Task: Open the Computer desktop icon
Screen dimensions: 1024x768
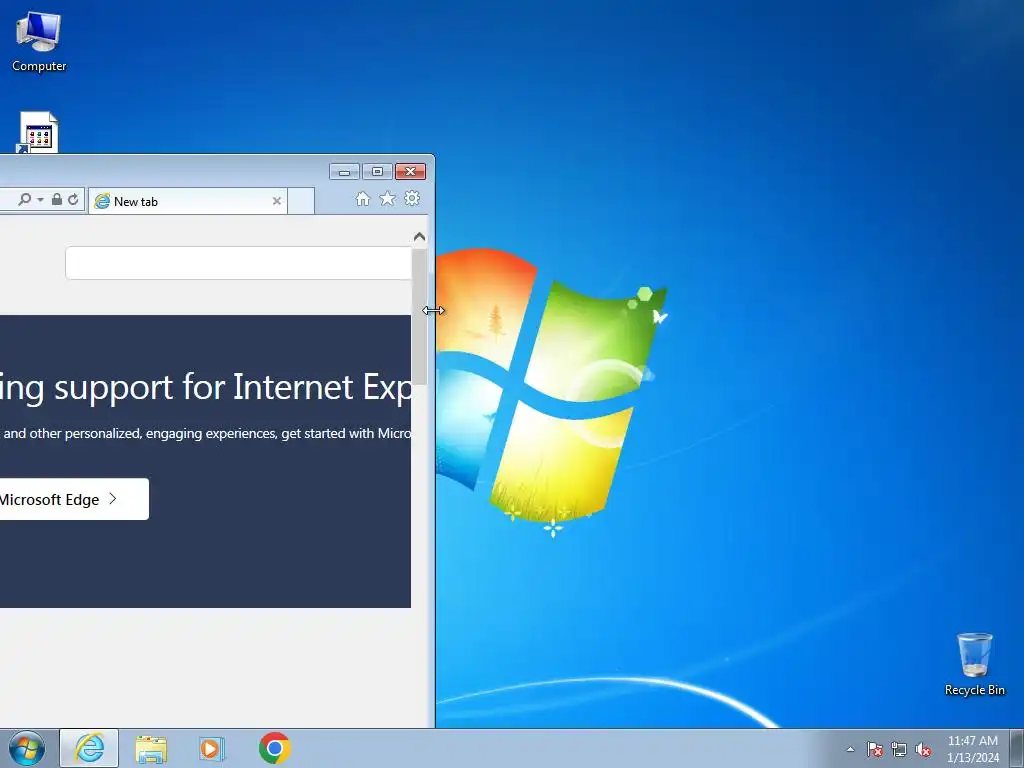Action: (39, 40)
